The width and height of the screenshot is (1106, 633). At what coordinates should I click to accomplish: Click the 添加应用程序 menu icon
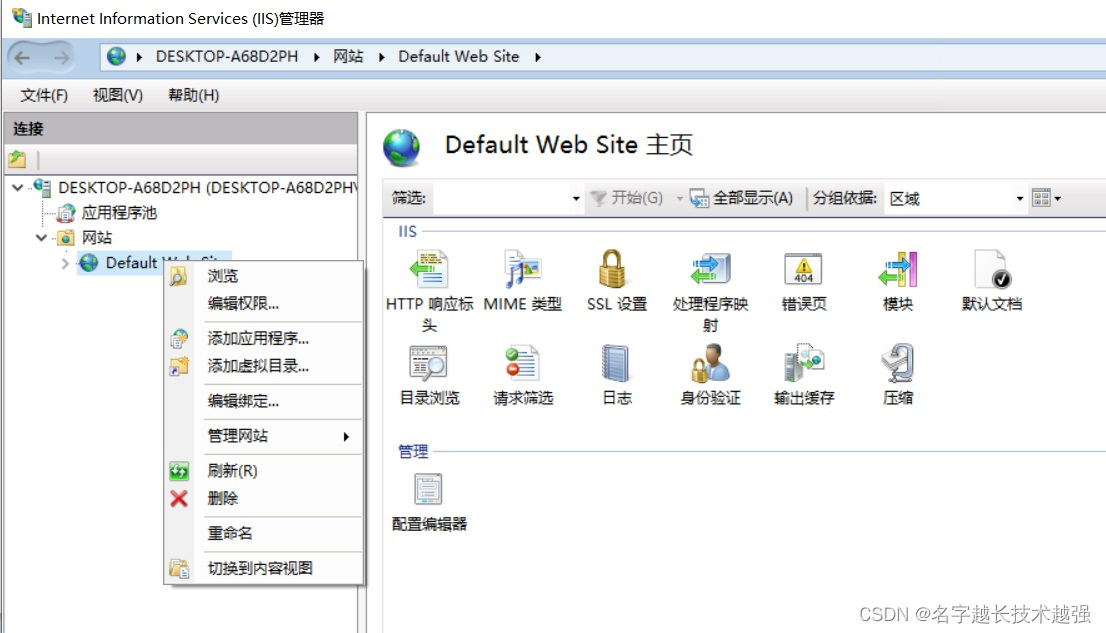179,339
